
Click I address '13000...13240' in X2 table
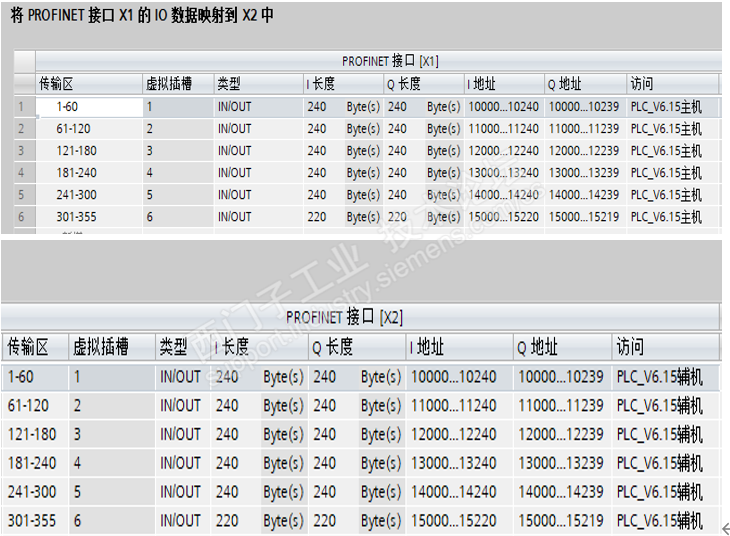click(453, 463)
